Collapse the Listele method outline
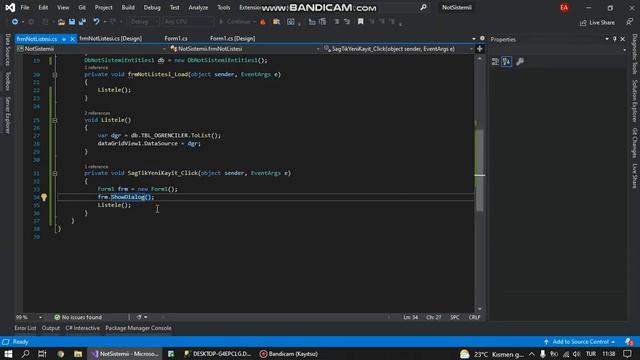This screenshot has width=640, height=360. click(55, 120)
